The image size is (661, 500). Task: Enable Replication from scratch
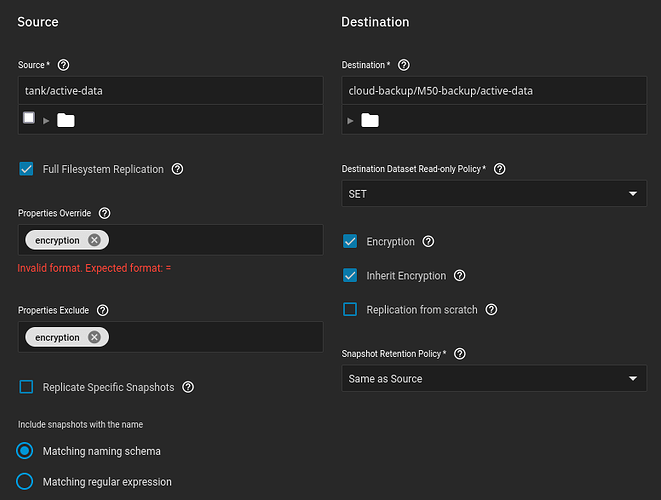[350, 310]
